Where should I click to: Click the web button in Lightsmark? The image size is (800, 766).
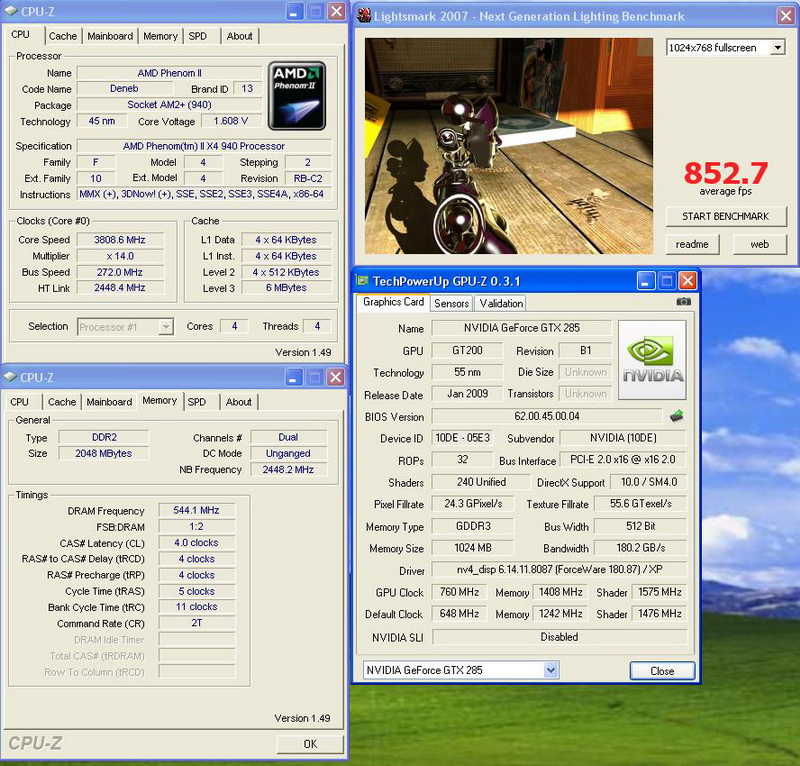point(760,244)
